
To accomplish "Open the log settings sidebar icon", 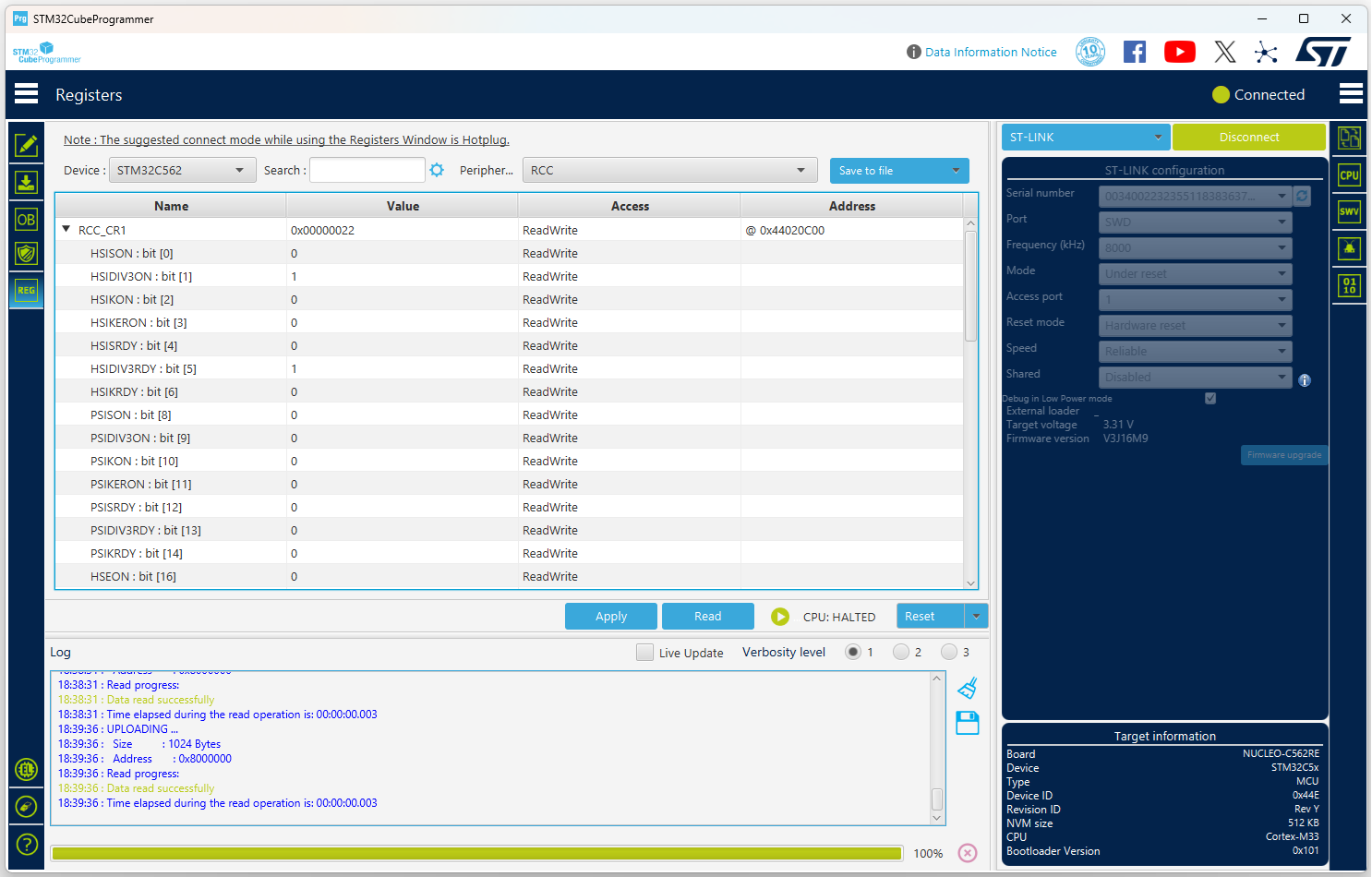I will click(x=26, y=807).
